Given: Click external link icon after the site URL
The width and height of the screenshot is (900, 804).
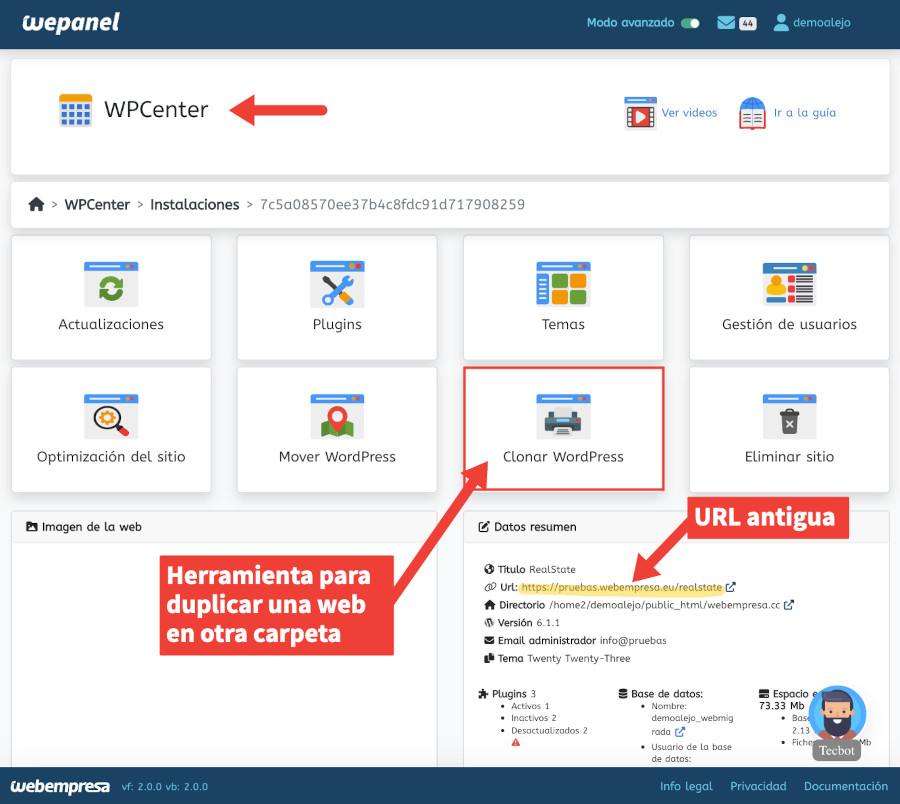Looking at the screenshot, I should point(731,587).
